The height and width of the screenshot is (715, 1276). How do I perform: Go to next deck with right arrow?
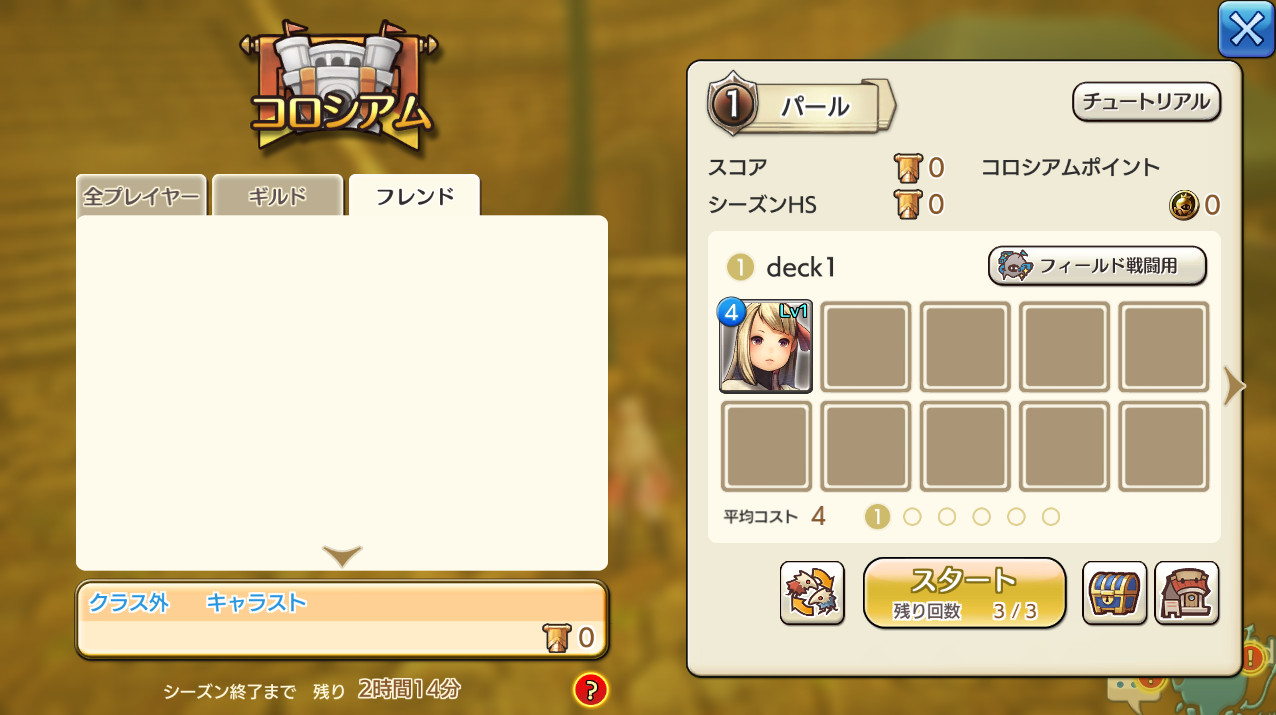1235,386
